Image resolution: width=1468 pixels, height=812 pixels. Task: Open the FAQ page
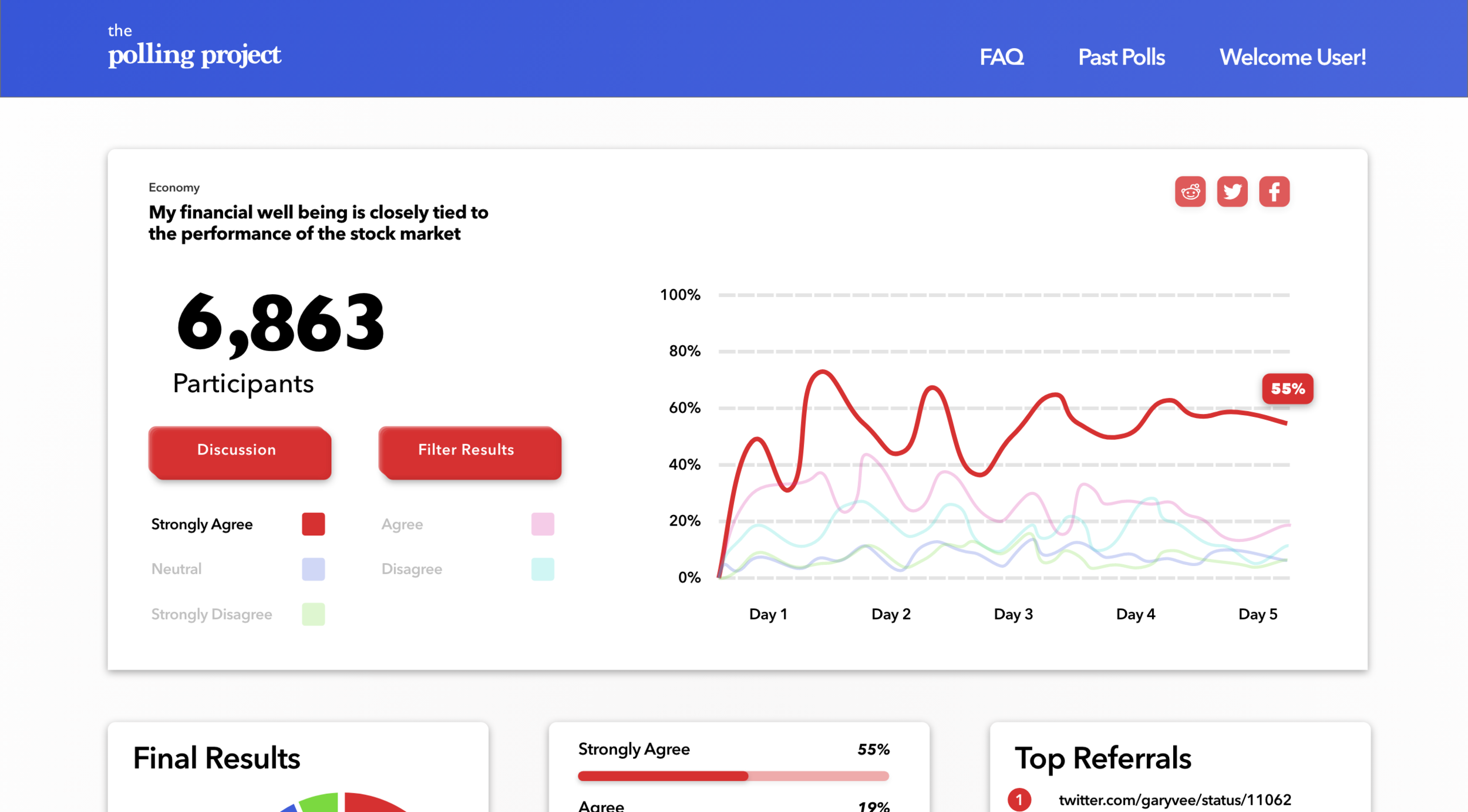(x=1001, y=58)
